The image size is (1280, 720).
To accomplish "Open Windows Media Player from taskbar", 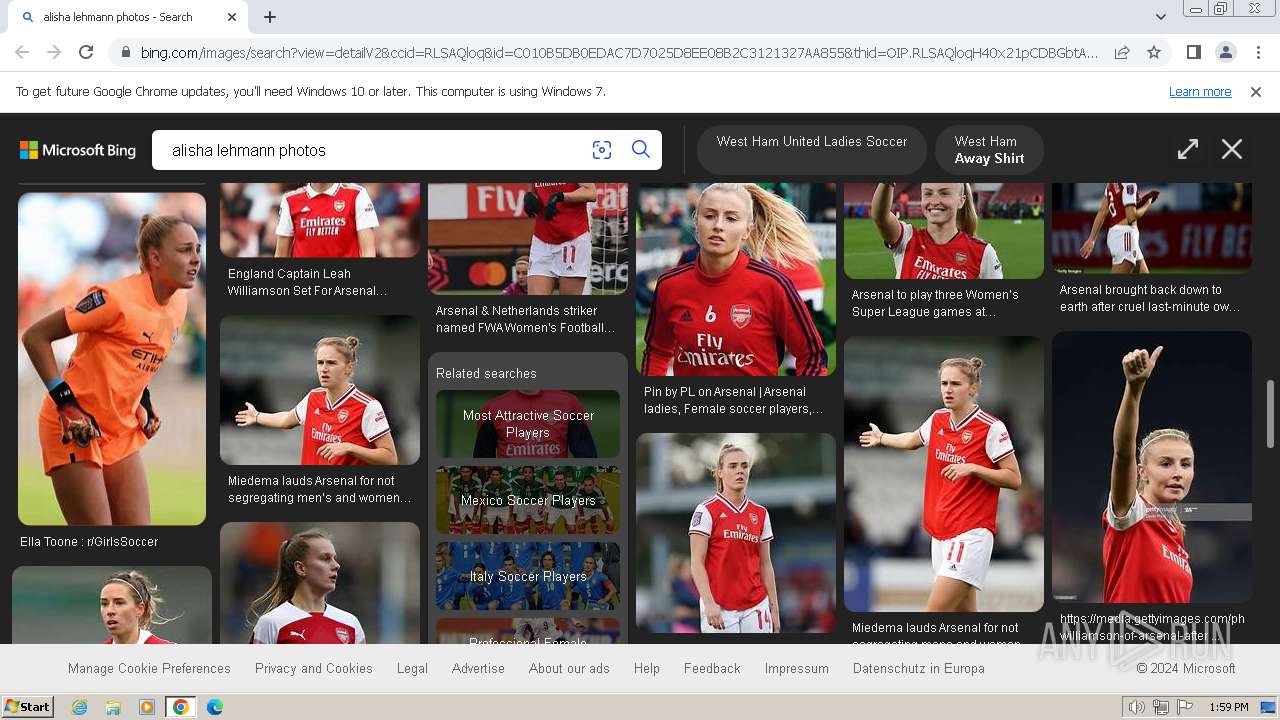I will [147, 707].
